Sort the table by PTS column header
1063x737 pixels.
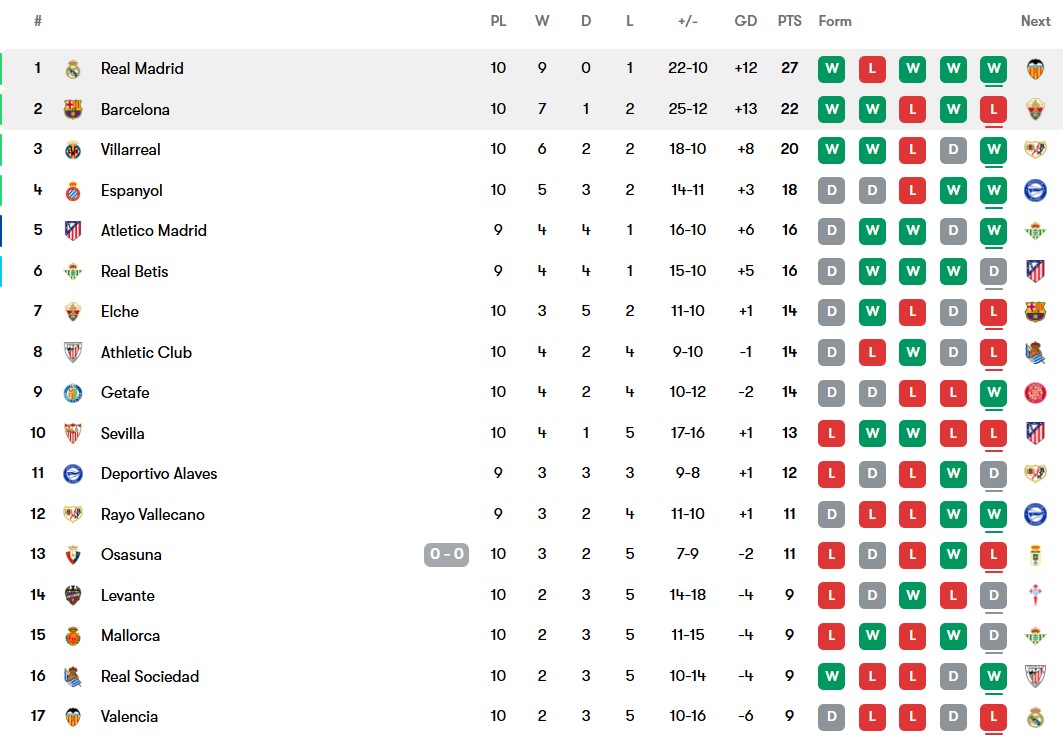point(789,21)
